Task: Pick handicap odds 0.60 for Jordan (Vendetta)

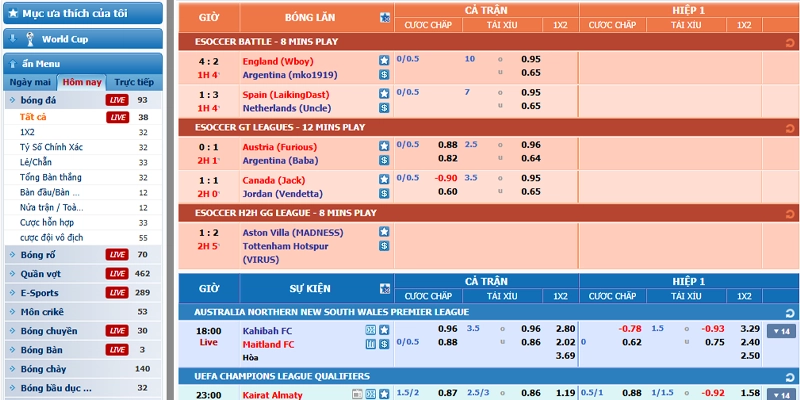Action: (x=447, y=191)
